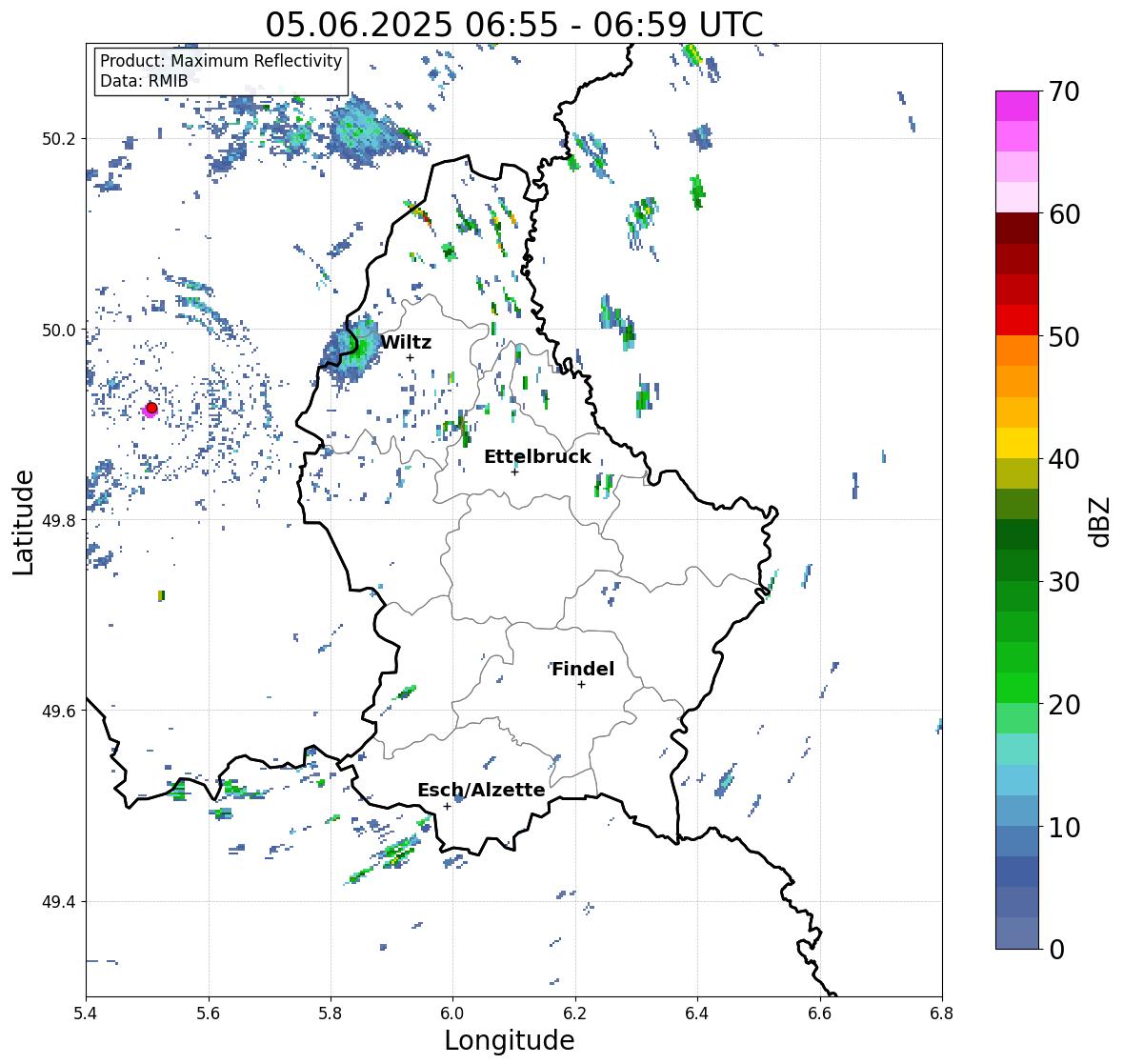Viewport: 1123px width, 1064px height.
Task: Click the large green rain cell west of Wiltz
Action: pyautogui.click(x=353, y=349)
